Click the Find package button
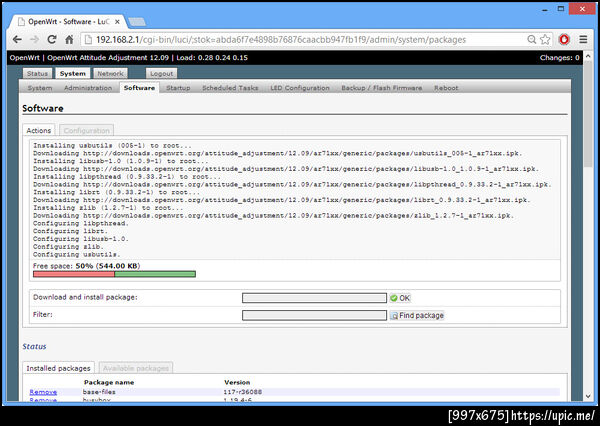 [417, 315]
